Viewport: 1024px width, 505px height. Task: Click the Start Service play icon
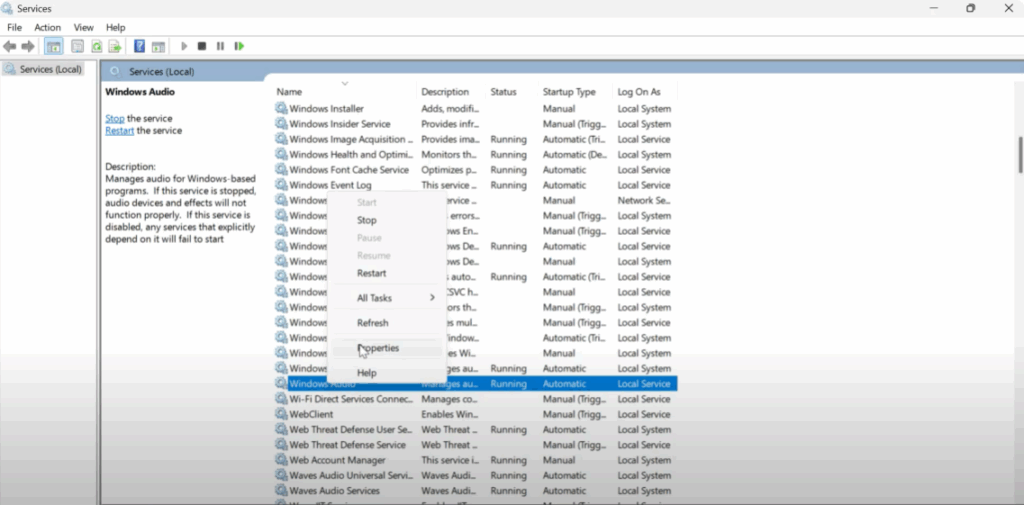click(x=184, y=46)
